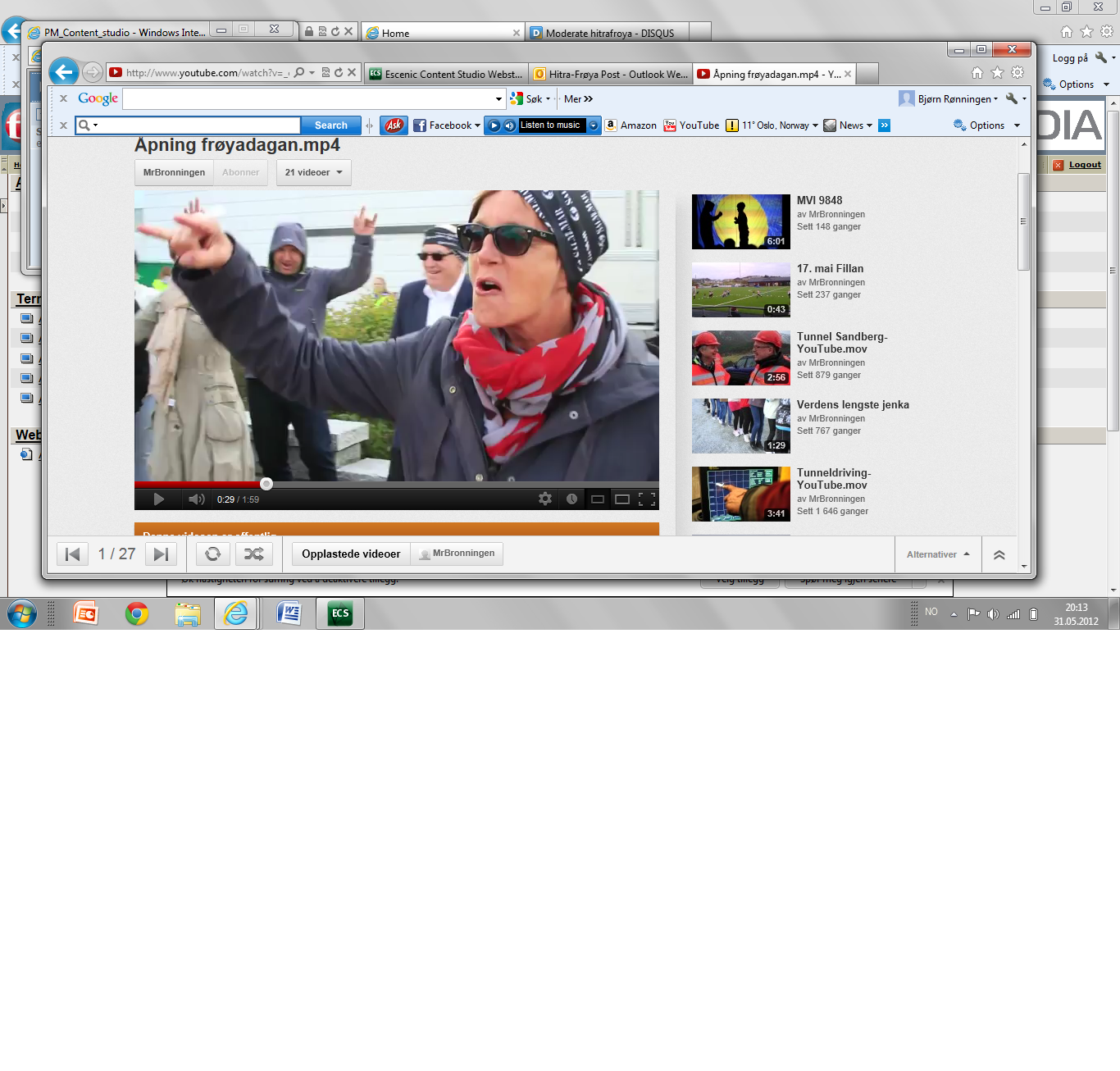Click the MrBronningen channel button
1120x1071 pixels.
pos(174,172)
